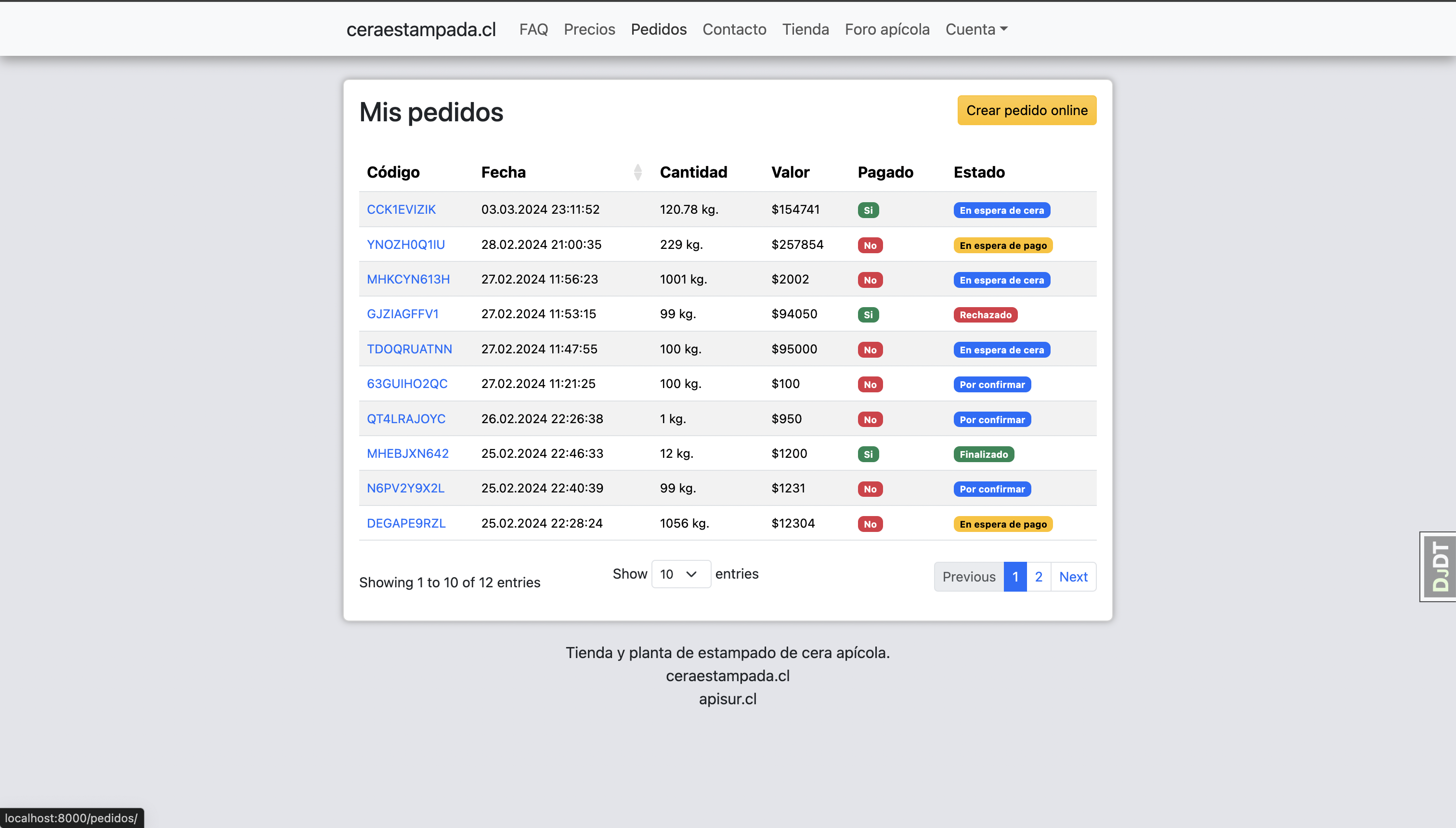Viewport: 1456px width, 828px height.
Task: Open the Django Debug Toolbar handle
Action: tap(1439, 567)
